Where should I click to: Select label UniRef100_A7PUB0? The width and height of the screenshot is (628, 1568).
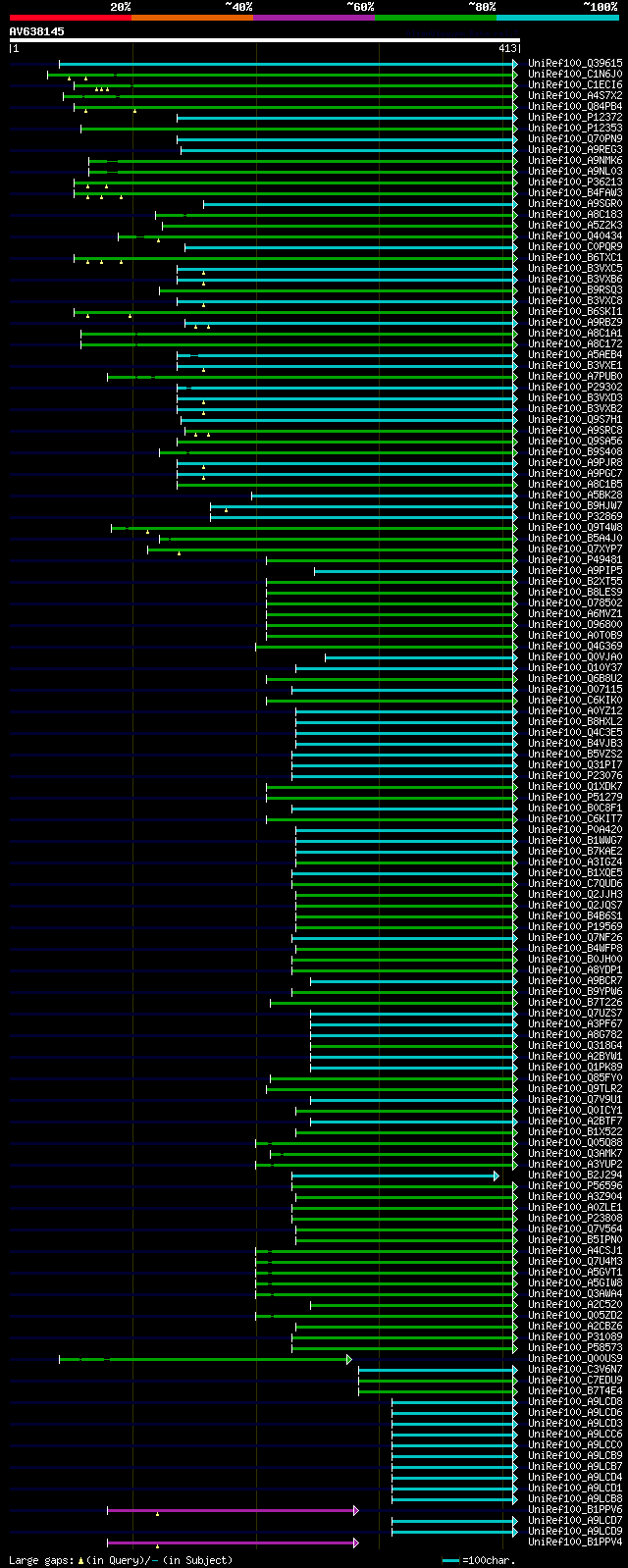coord(575,376)
